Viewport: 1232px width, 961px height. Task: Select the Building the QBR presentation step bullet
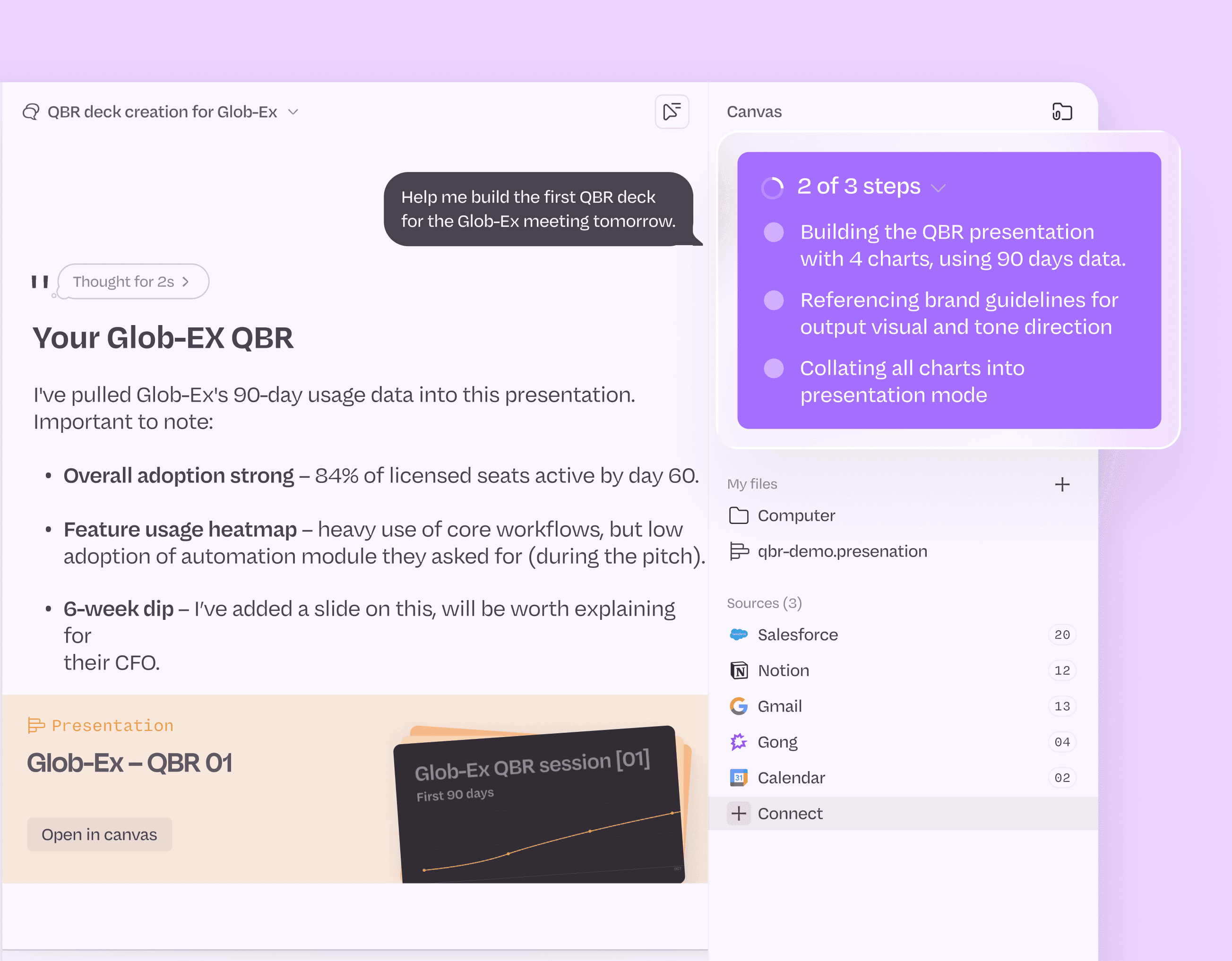(774, 232)
